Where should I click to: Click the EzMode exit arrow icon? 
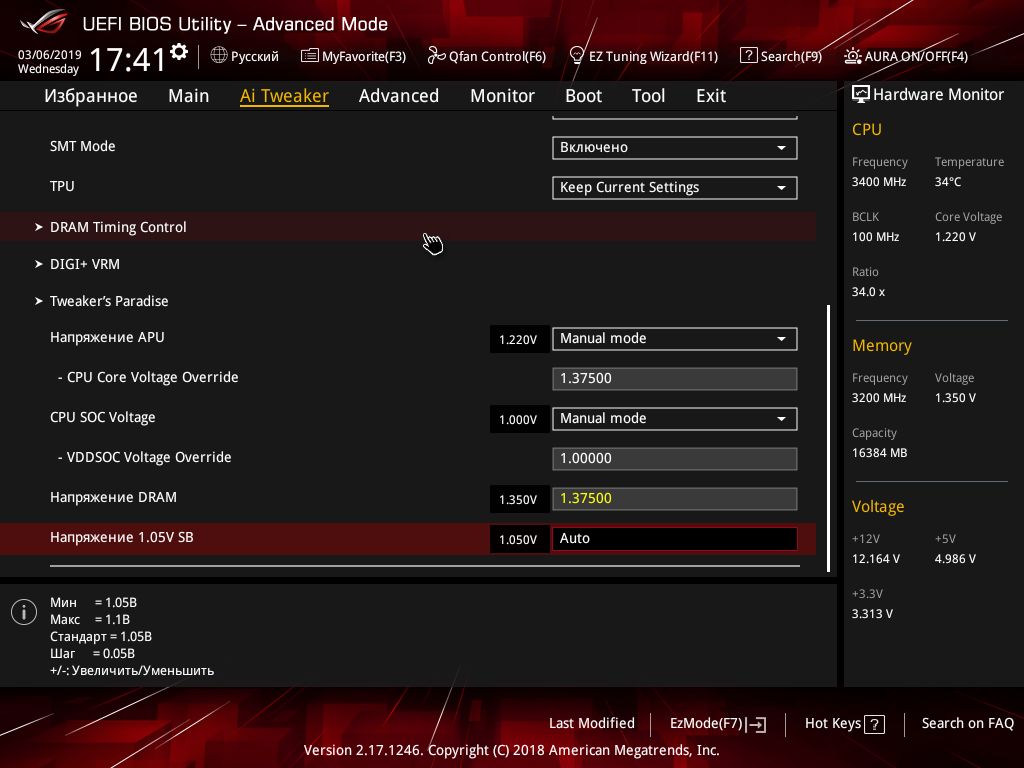pos(756,724)
